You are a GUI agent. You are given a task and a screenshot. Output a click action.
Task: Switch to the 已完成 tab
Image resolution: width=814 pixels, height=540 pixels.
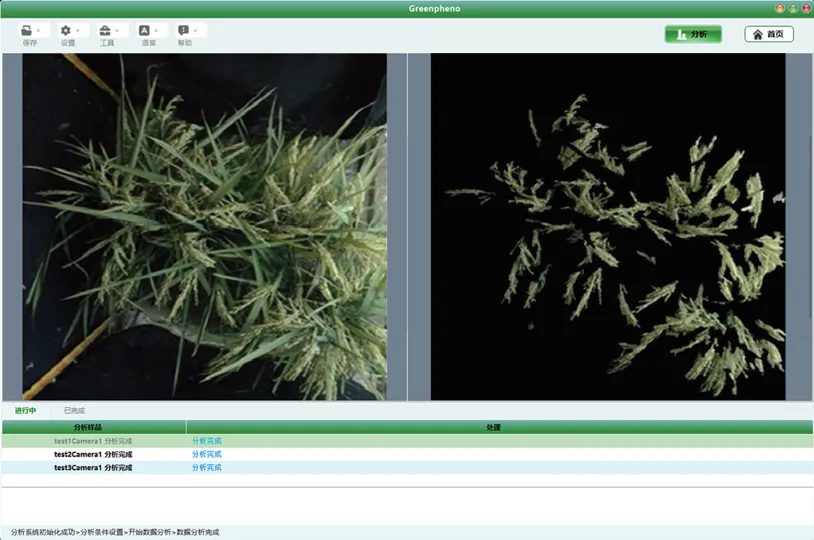[x=75, y=410]
